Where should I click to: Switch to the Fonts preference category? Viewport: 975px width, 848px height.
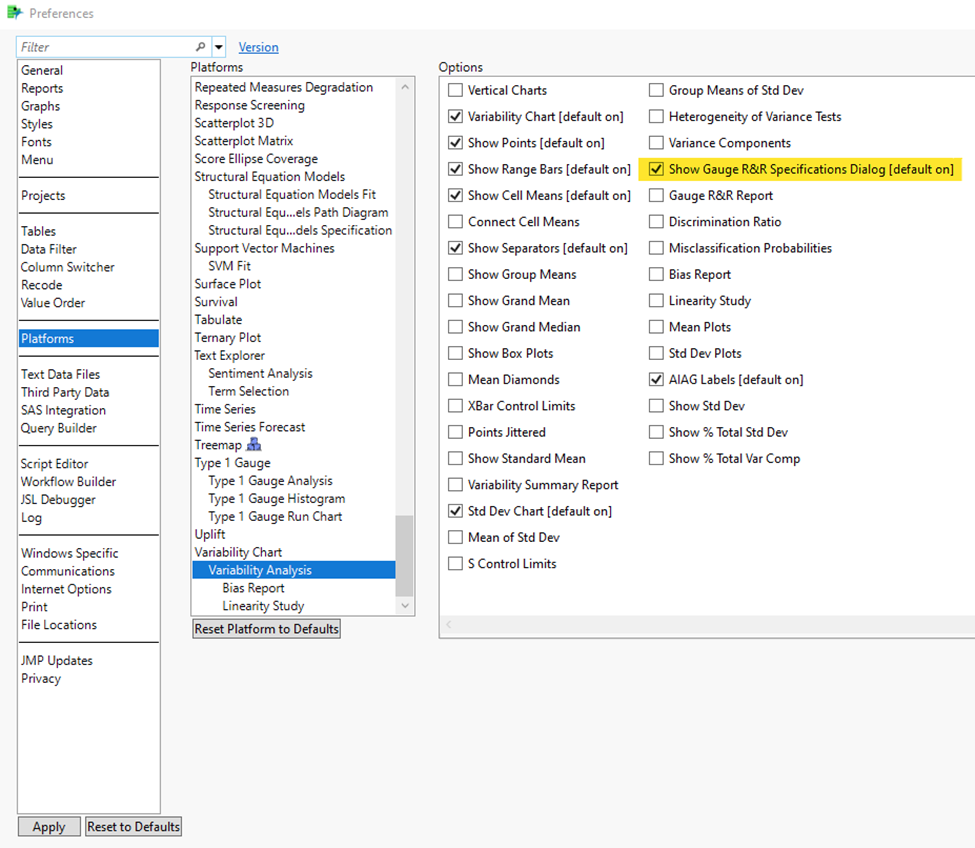pos(36,141)
